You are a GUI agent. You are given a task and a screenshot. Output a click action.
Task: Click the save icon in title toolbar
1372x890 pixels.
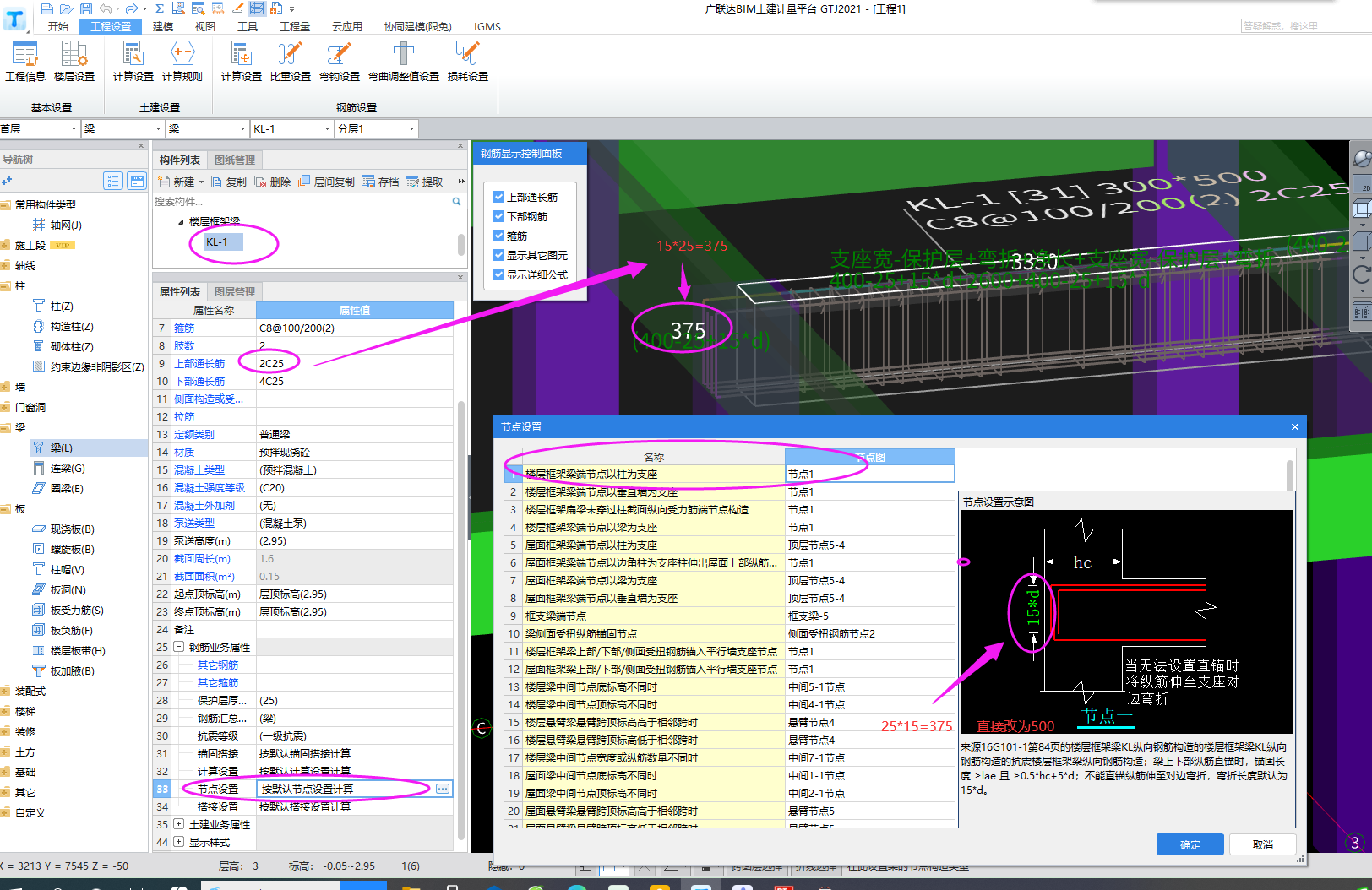point(86,8)
